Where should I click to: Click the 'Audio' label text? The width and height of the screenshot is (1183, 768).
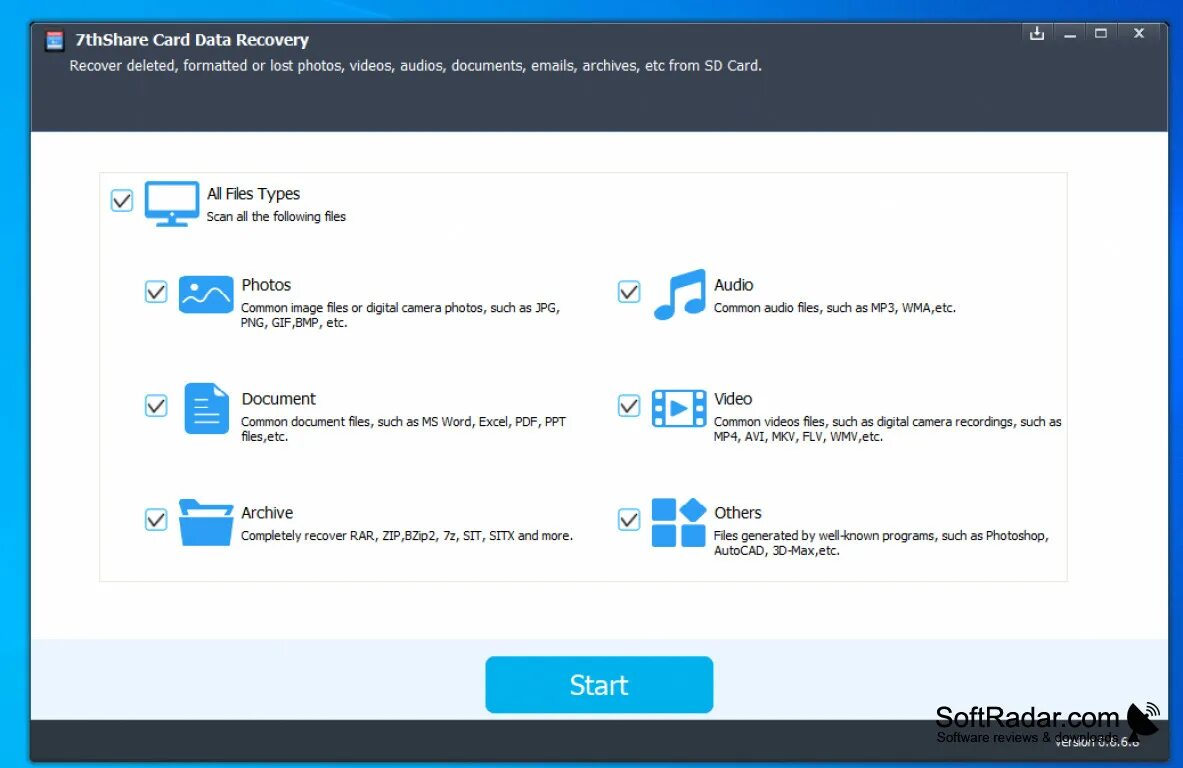coord(734,285)
